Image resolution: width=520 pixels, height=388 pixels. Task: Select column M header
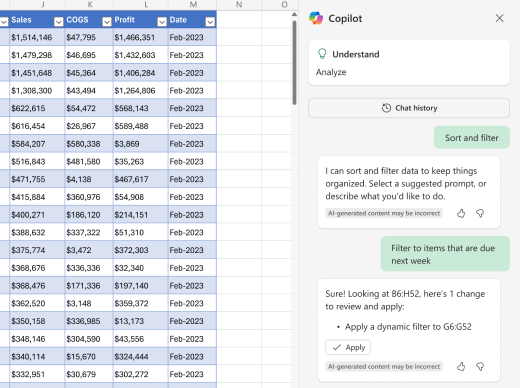point(193,4)
